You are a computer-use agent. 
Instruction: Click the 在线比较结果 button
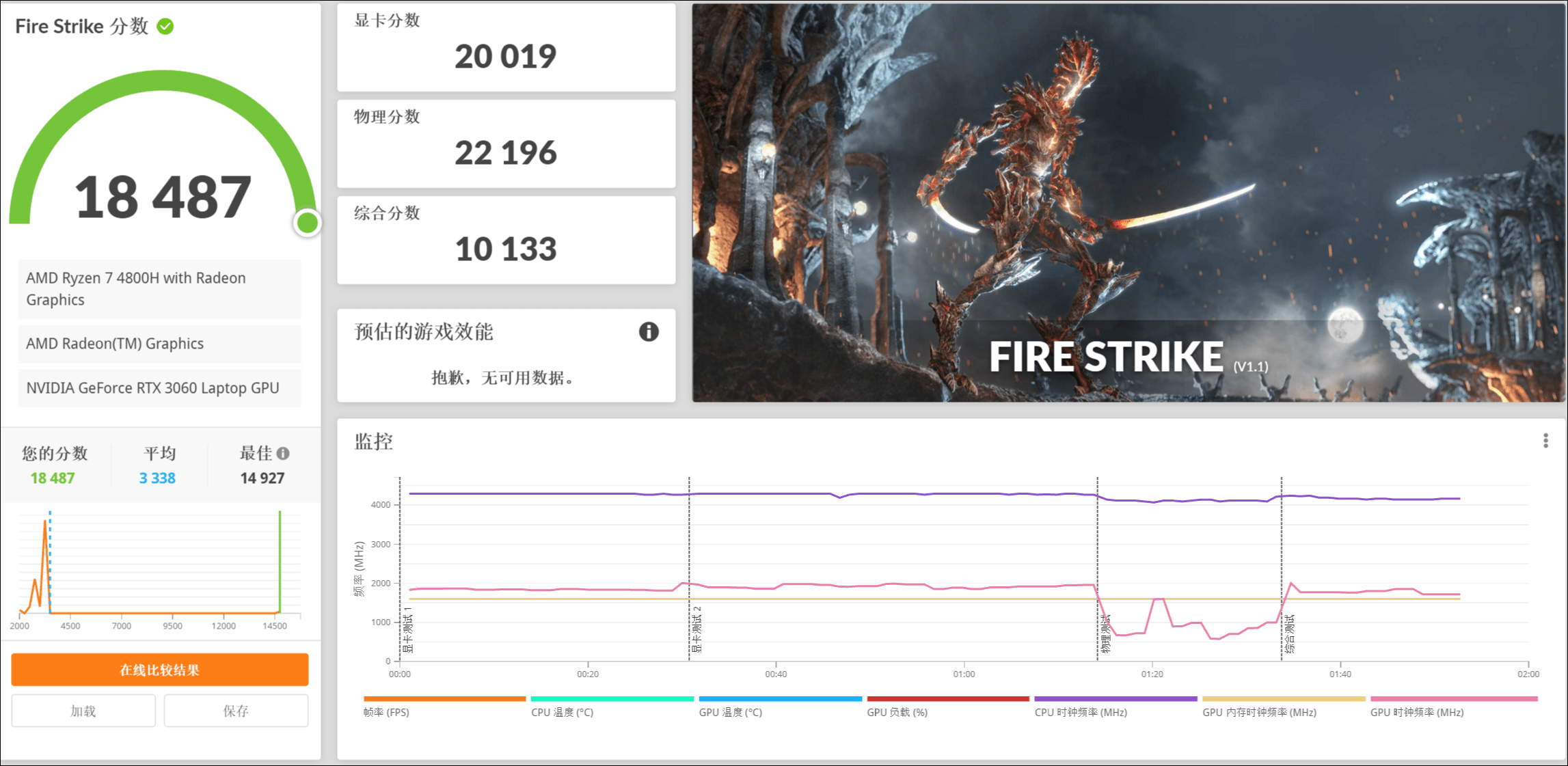tap(160, 670)
